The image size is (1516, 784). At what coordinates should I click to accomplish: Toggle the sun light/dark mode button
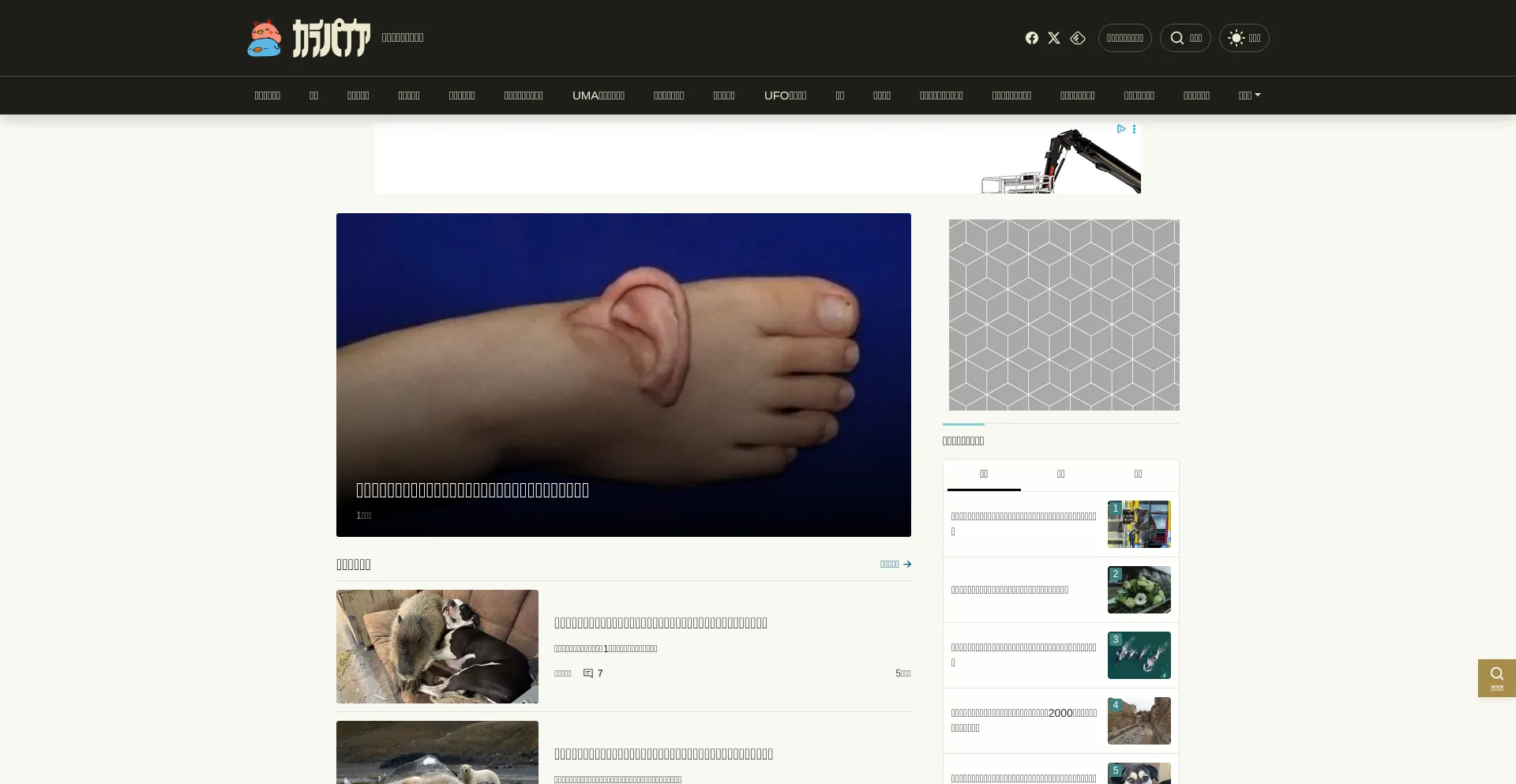[x=1244, y=38]
